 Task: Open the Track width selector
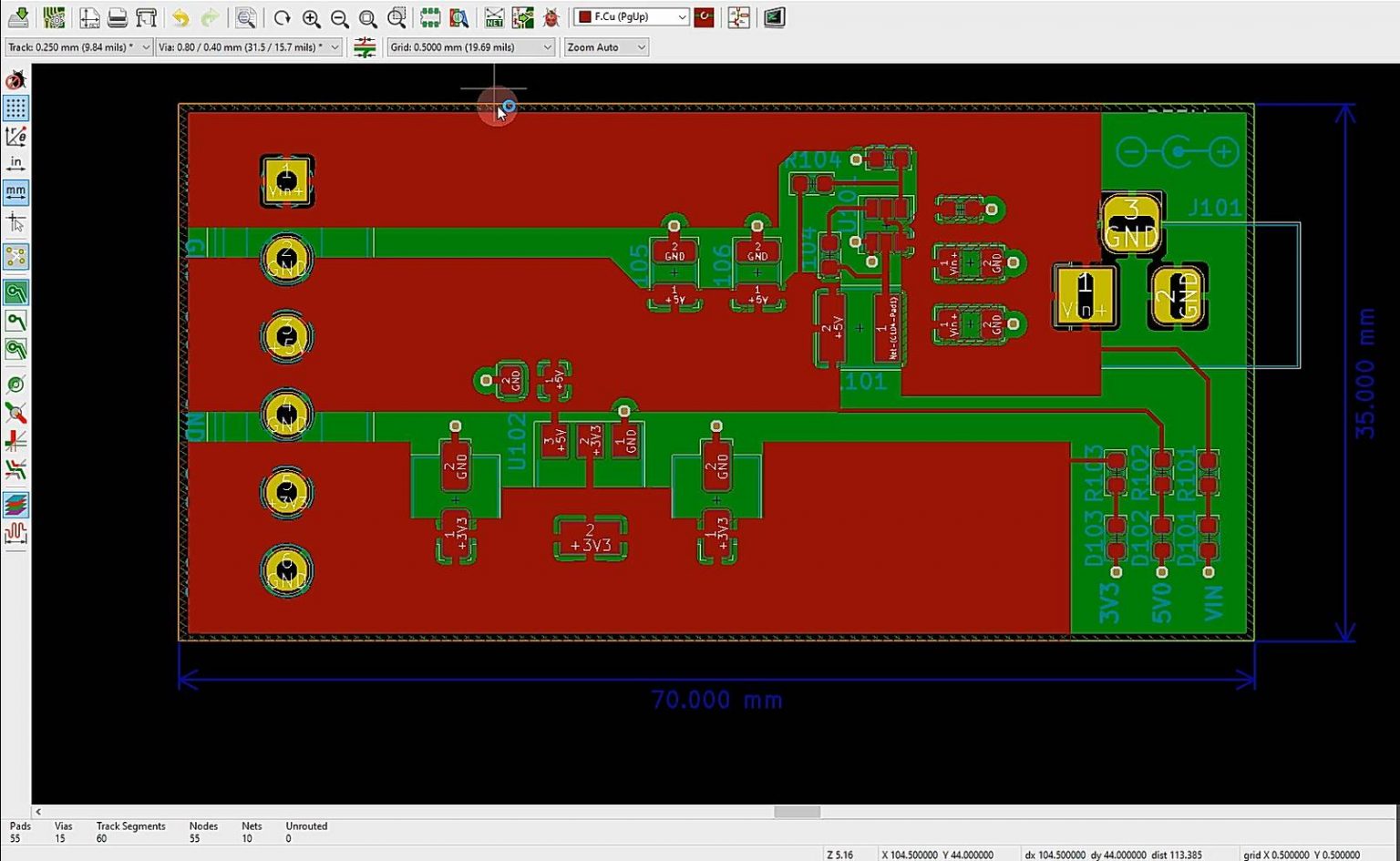77,46
